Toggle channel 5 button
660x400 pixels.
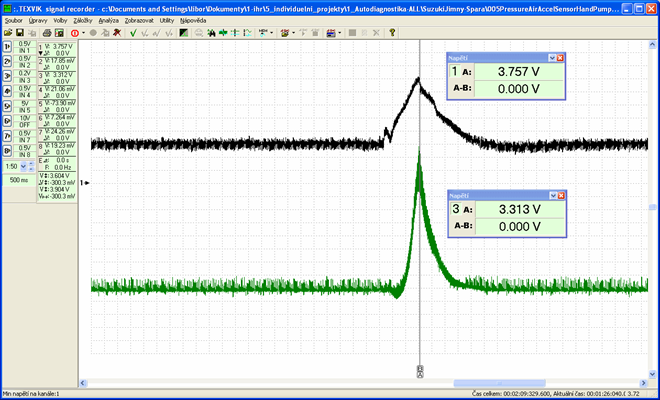click(7, 106)
